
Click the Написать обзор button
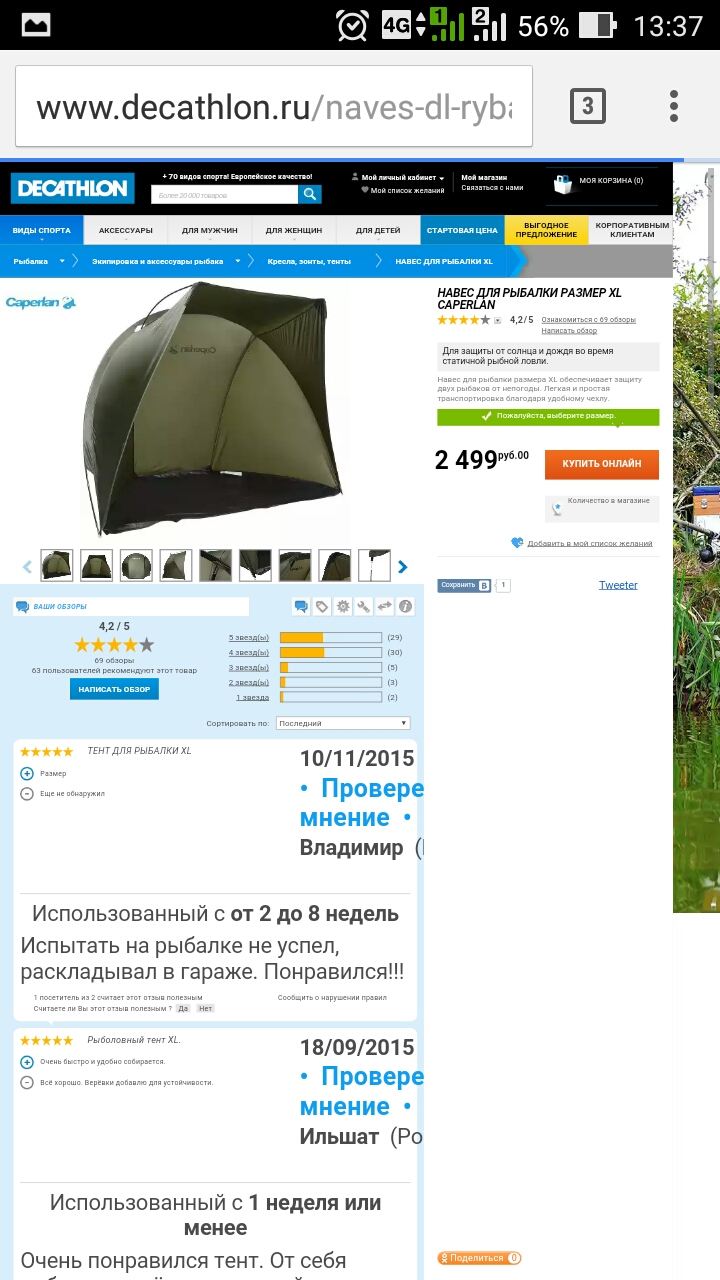(x=114, y=689)
